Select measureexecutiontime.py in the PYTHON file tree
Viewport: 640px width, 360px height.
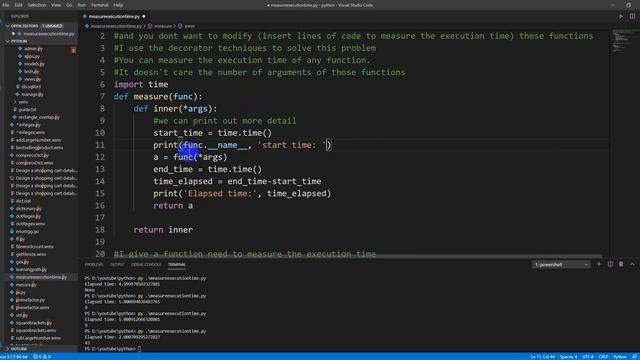(41, 277)
